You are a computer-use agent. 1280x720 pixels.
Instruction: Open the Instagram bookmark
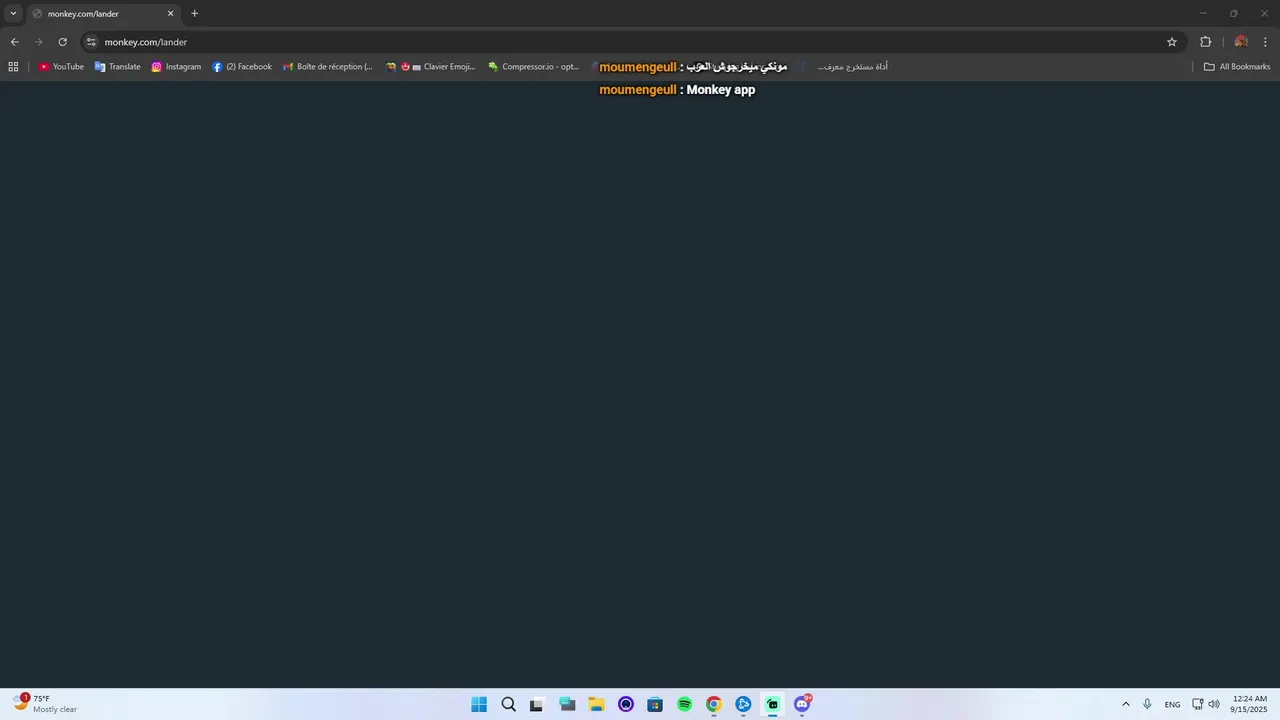[x=176, y=67]
